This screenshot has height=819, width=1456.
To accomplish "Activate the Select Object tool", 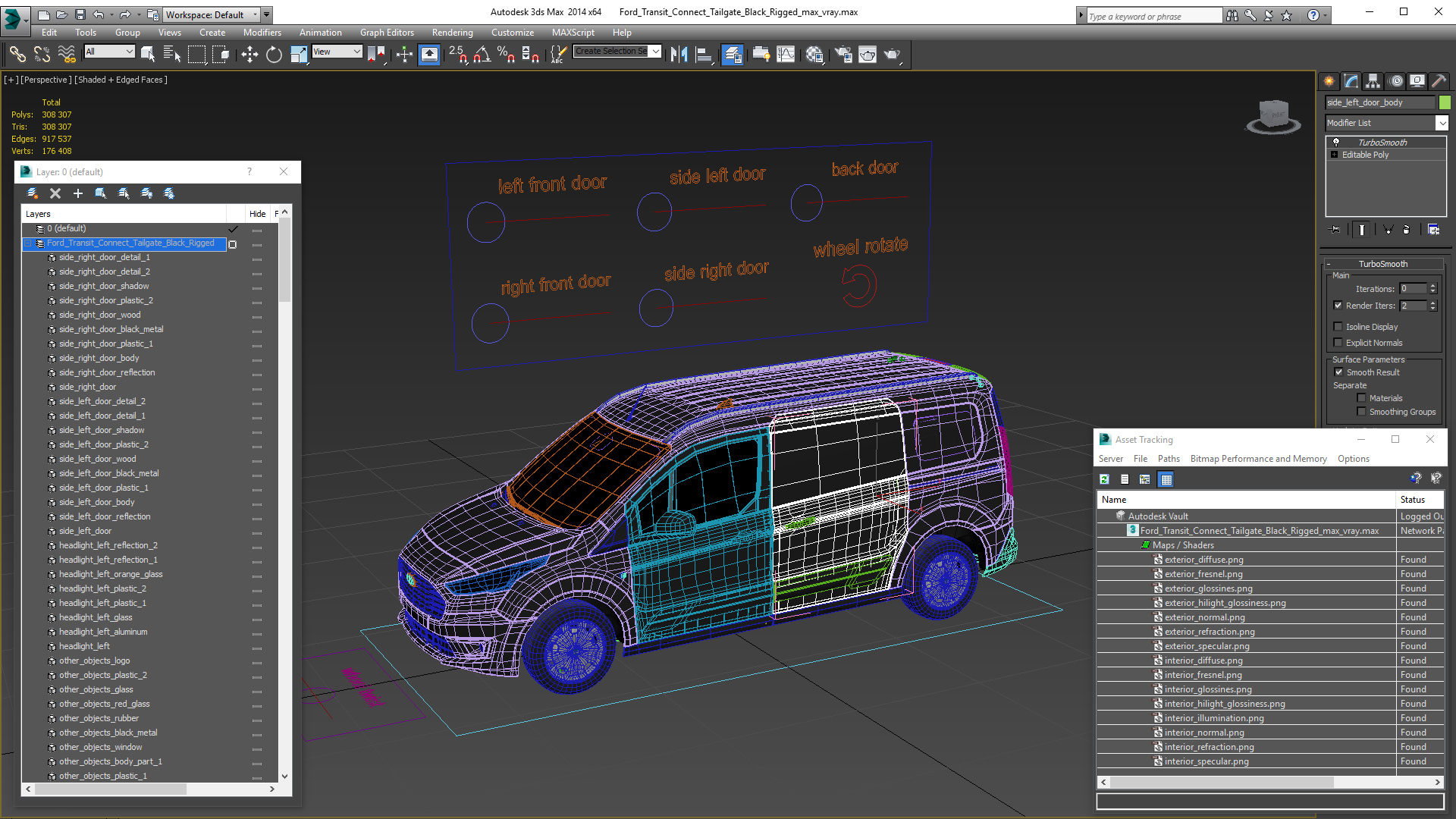I will coord(148,54).
